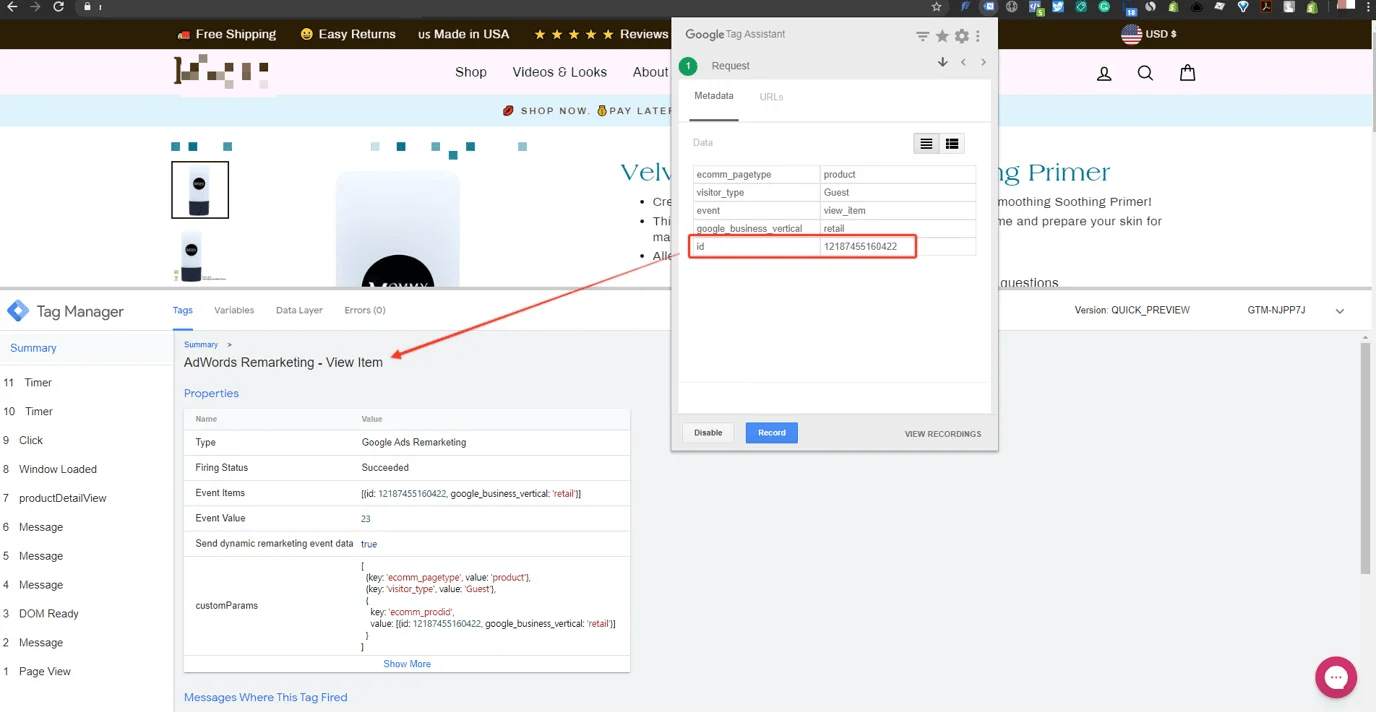Open the shopping cart icon
The image size is (1376, 712).
[x=1187, y=72]
